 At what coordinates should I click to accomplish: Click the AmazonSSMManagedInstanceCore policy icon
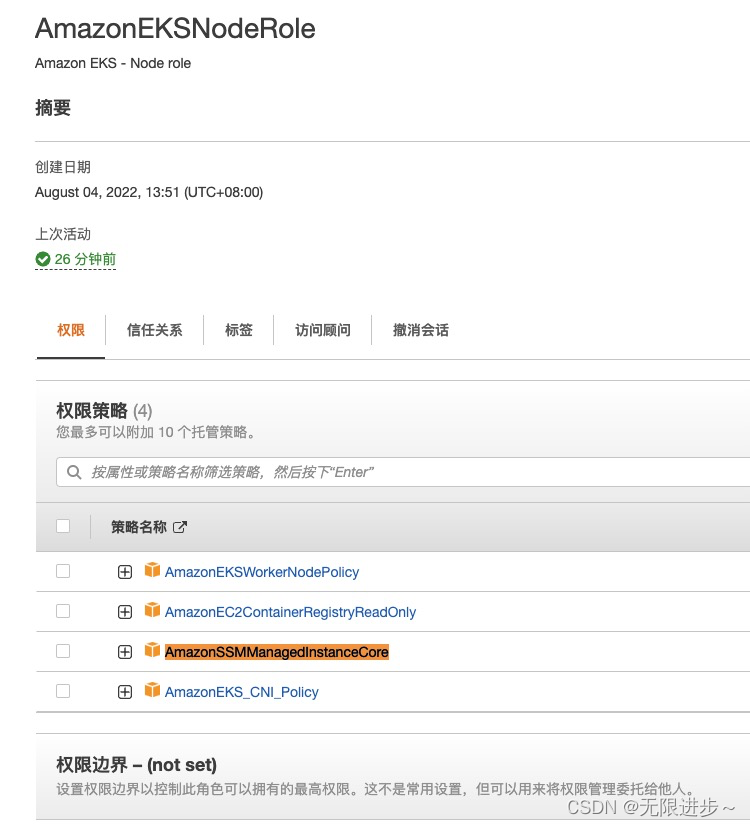pos(152,651)
